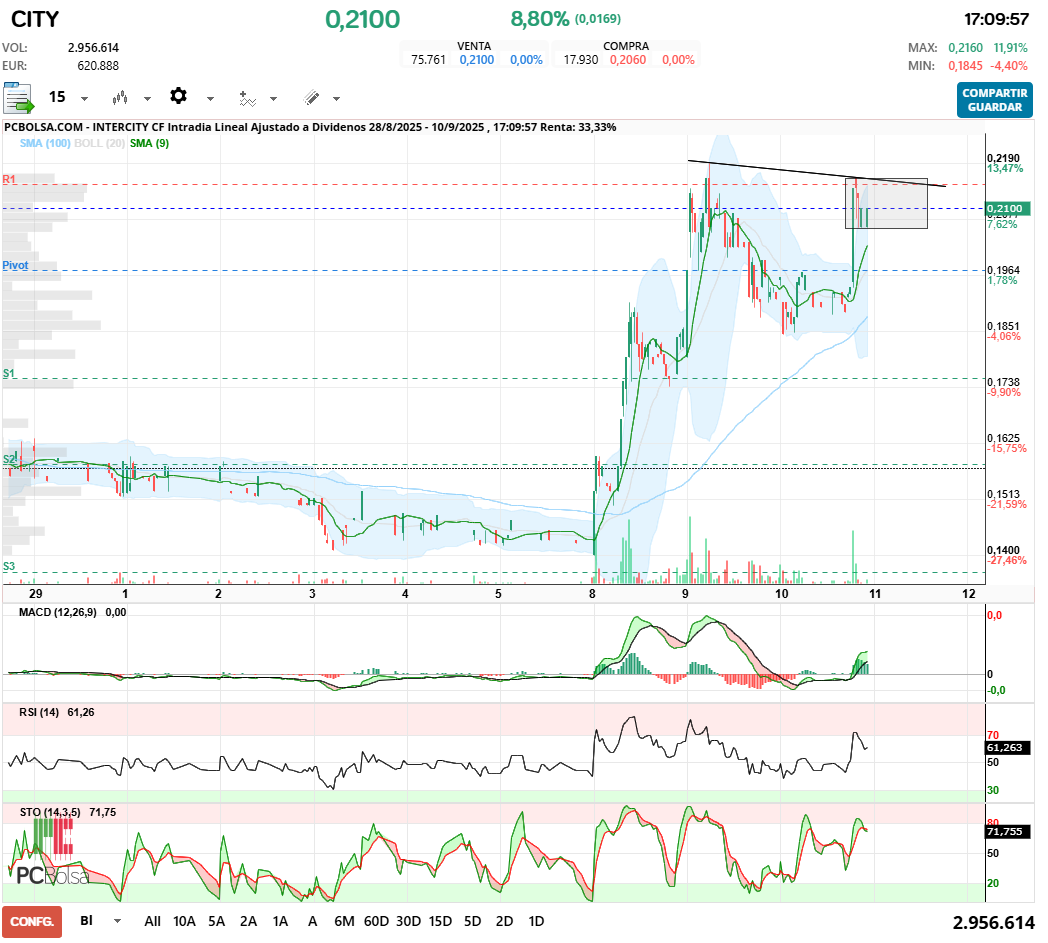
Task: Expand the drawing tools dropdown arrow
Action: (336, 99)
